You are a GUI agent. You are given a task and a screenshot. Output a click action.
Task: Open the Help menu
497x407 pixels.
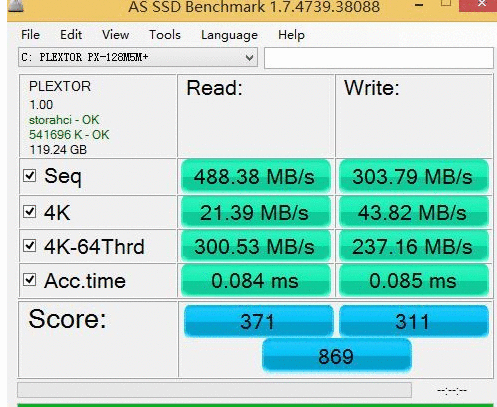(x=291, y=35)
